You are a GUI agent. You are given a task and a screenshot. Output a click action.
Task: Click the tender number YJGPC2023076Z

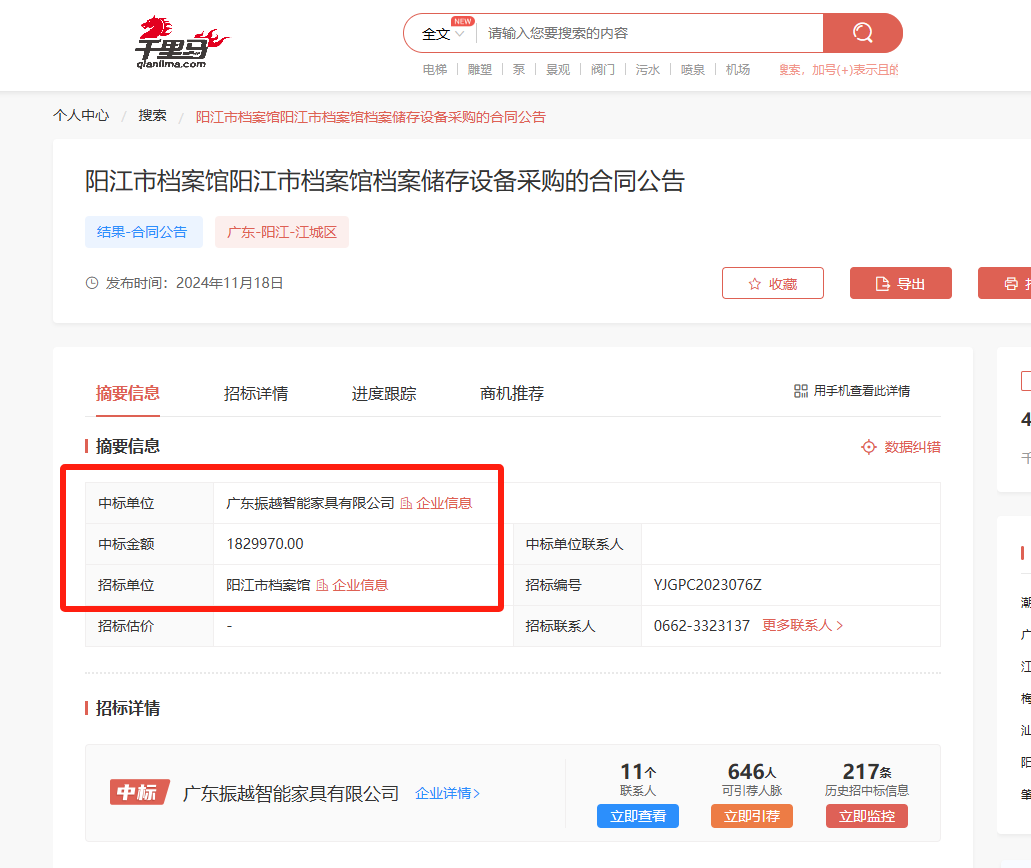tap(707, 585)
